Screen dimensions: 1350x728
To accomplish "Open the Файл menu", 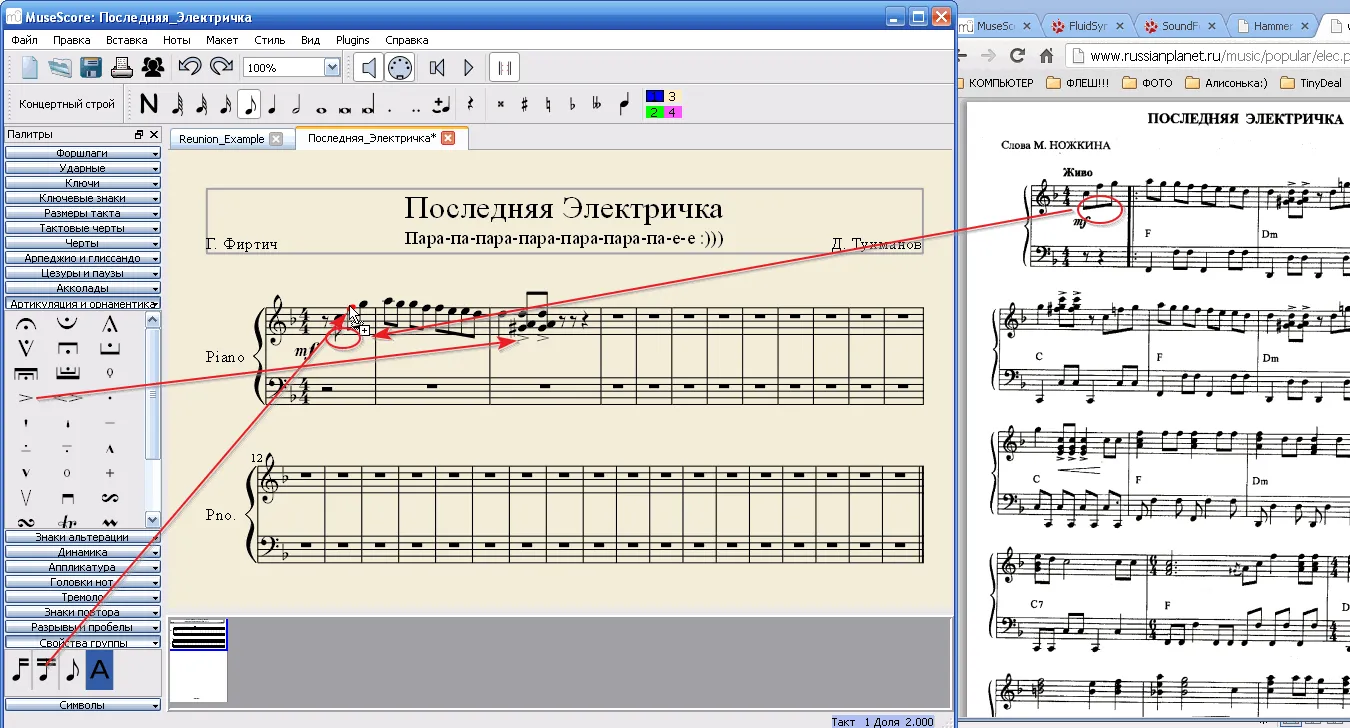I will pos(24,40).
